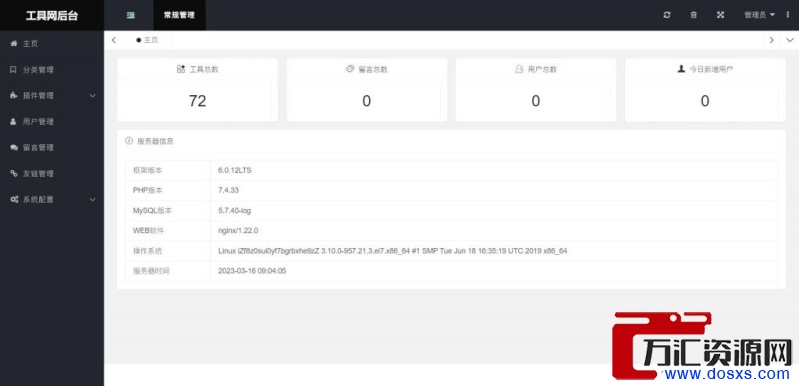
Task: Click the sidebar collapse icon in header
Action: pyautogui.click(x=130, y=15)
